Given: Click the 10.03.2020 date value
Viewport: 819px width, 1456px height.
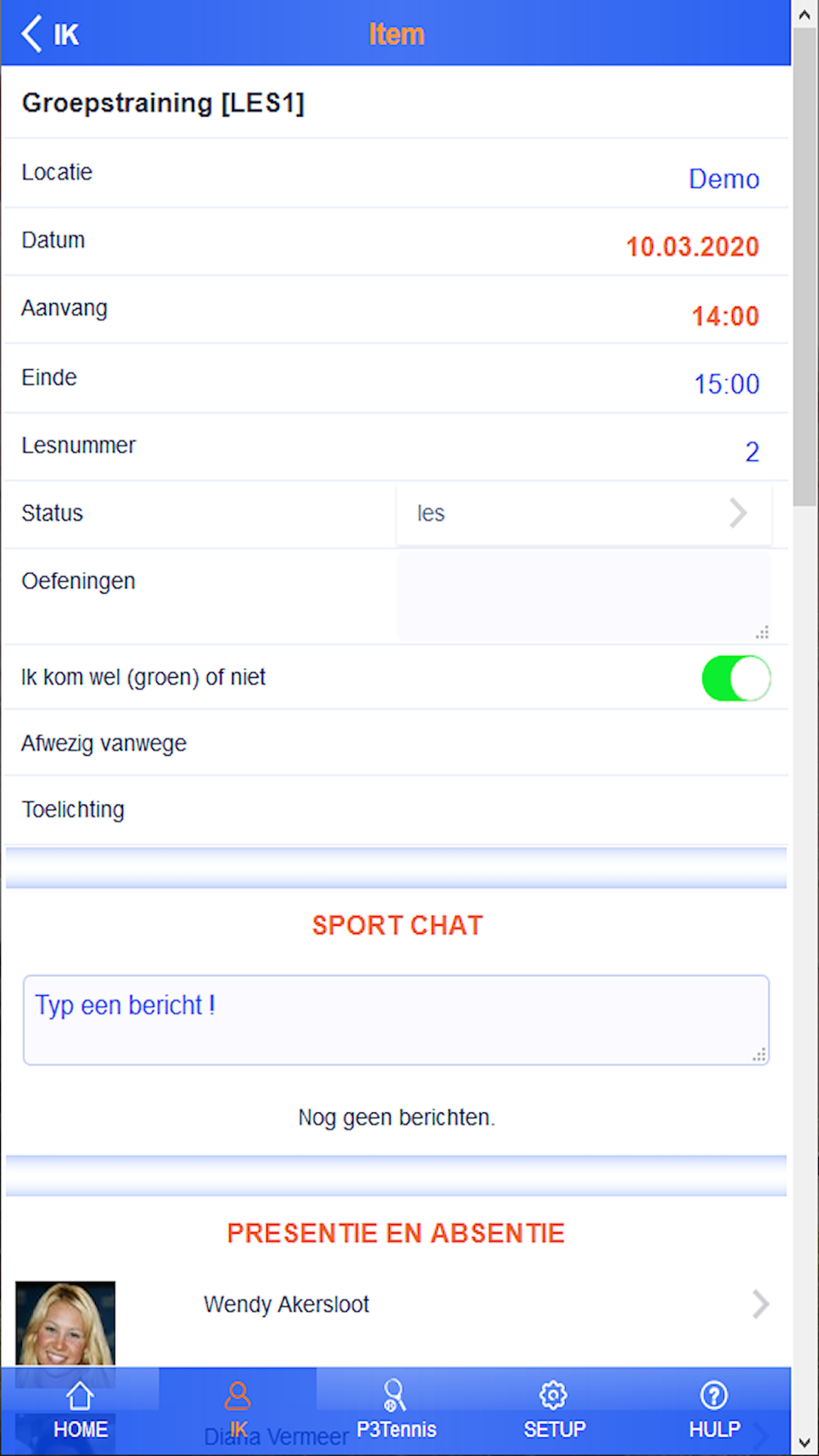Looking at the screenshot, I should [693, 246].
